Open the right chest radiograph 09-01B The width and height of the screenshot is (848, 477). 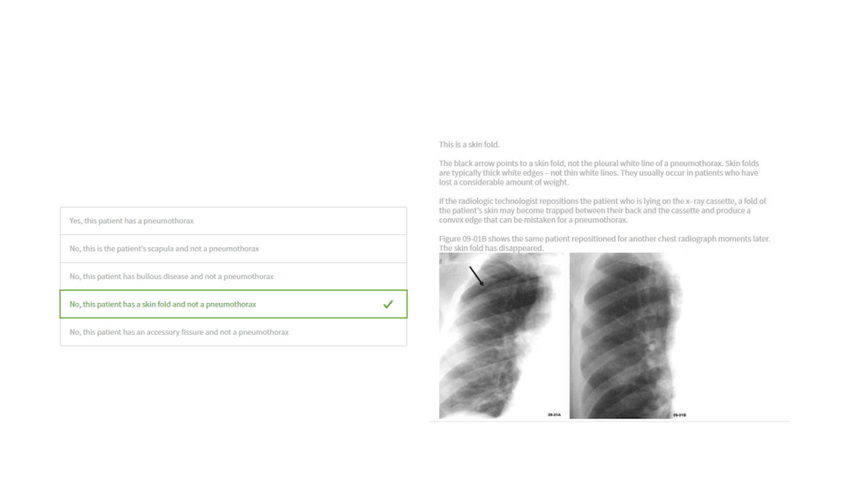coord(625,335)
